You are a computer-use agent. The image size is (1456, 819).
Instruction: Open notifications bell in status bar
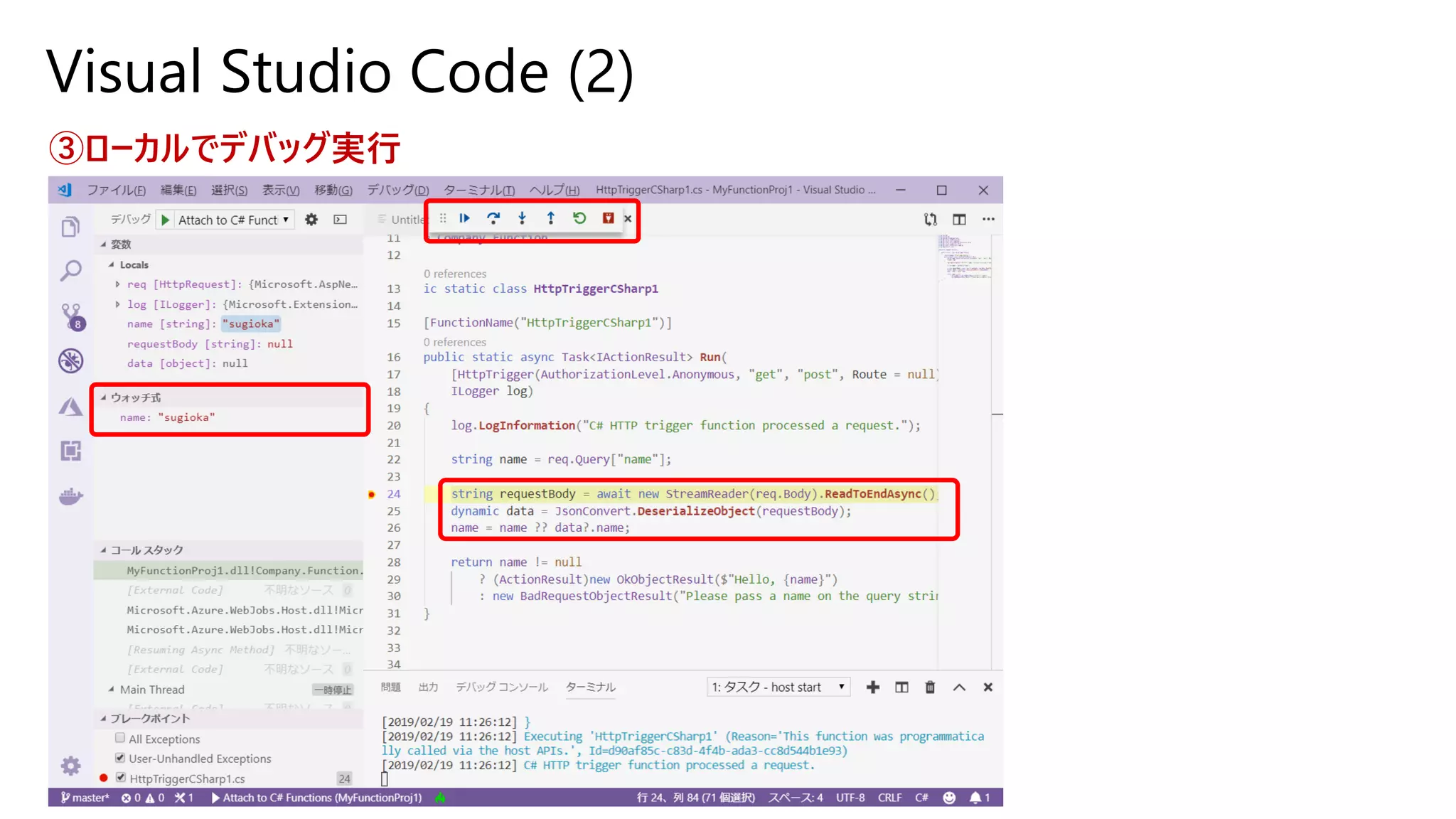click(980, 798)
